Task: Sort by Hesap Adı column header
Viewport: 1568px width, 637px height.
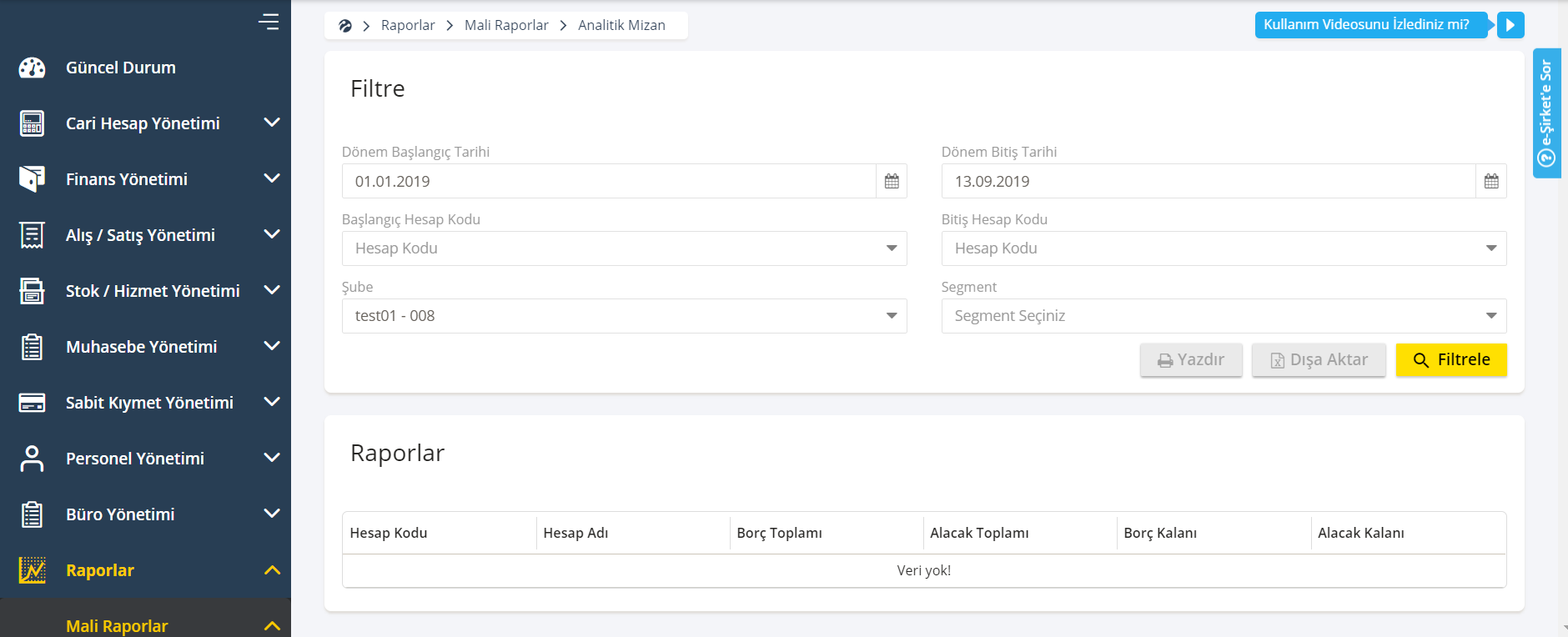Action: (633, 533)
